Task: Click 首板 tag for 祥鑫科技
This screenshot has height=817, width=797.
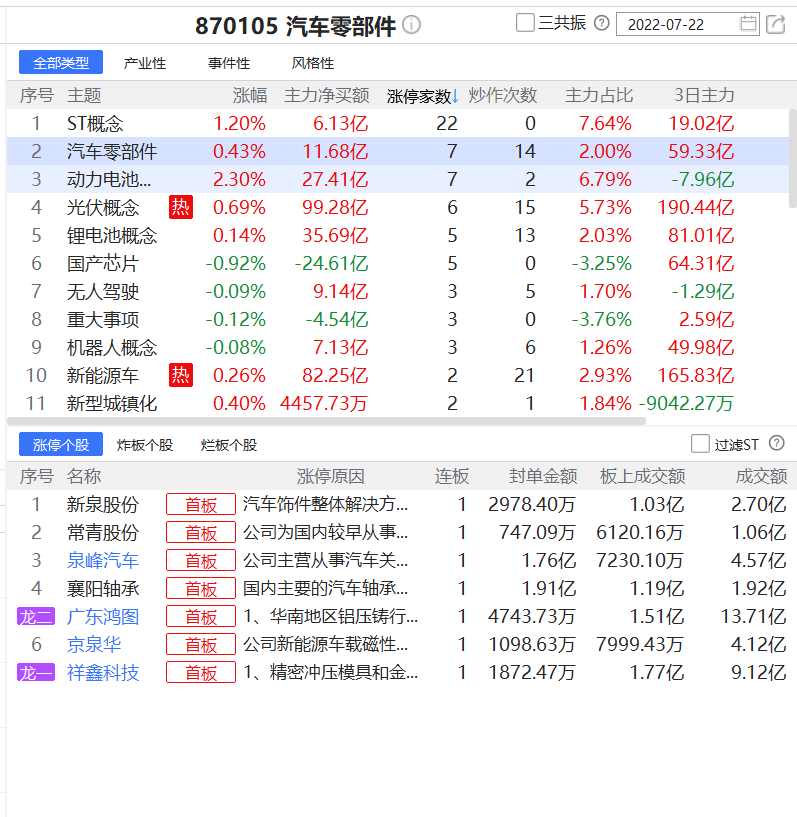Action: (x=201, y=673)
